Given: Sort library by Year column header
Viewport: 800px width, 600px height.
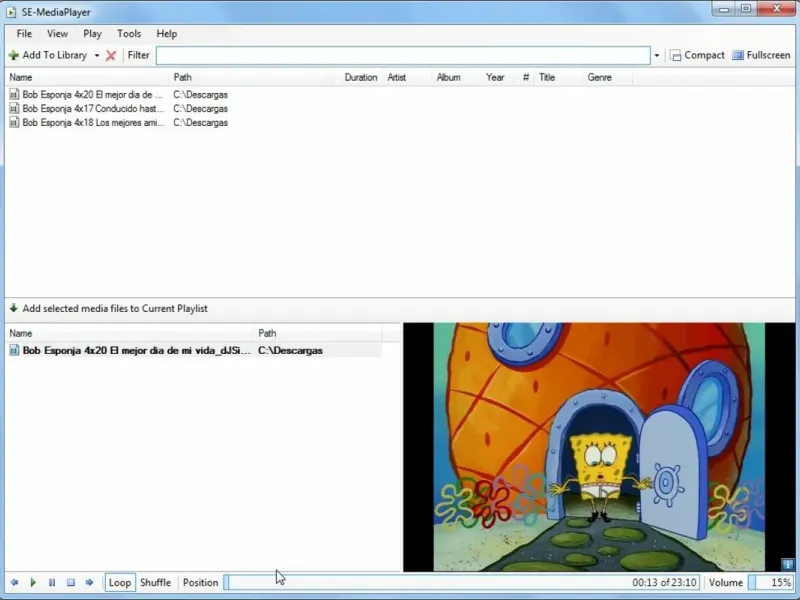Looking at the screenshot, I should click(499, 78).
